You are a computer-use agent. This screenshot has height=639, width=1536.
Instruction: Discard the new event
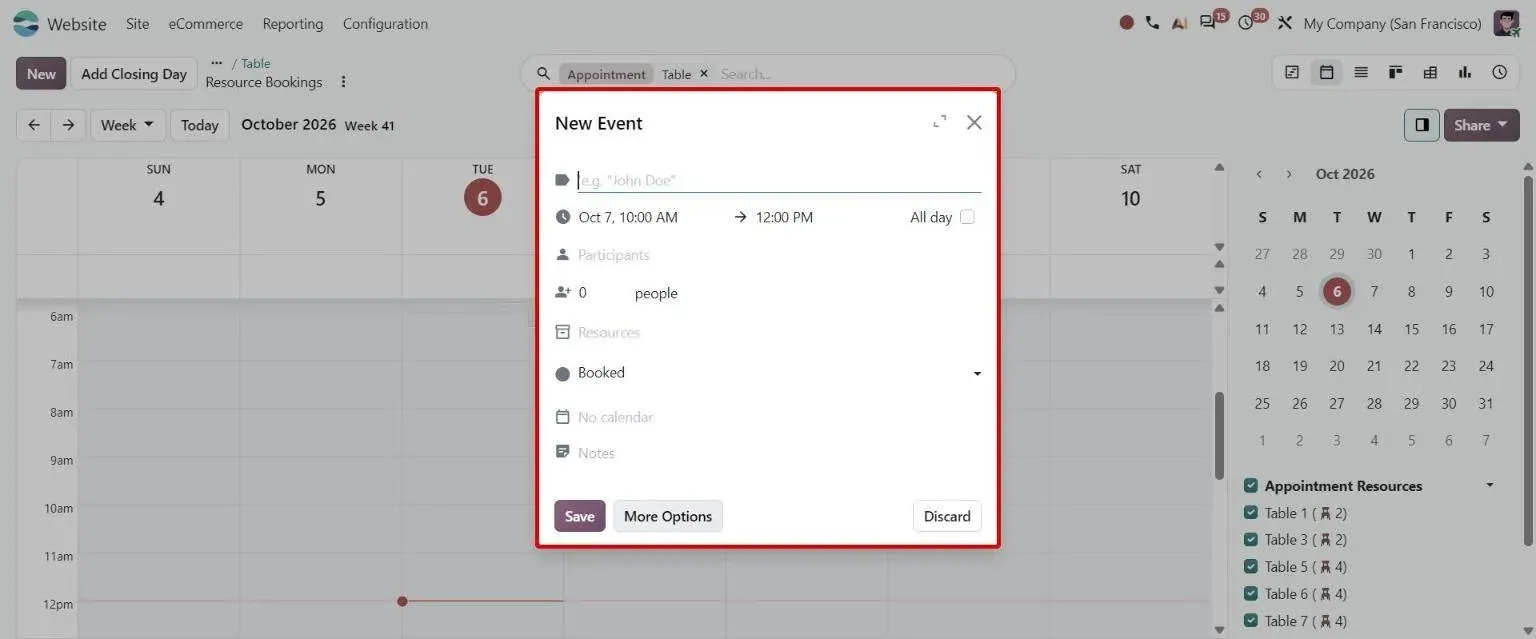click(947, 516)
